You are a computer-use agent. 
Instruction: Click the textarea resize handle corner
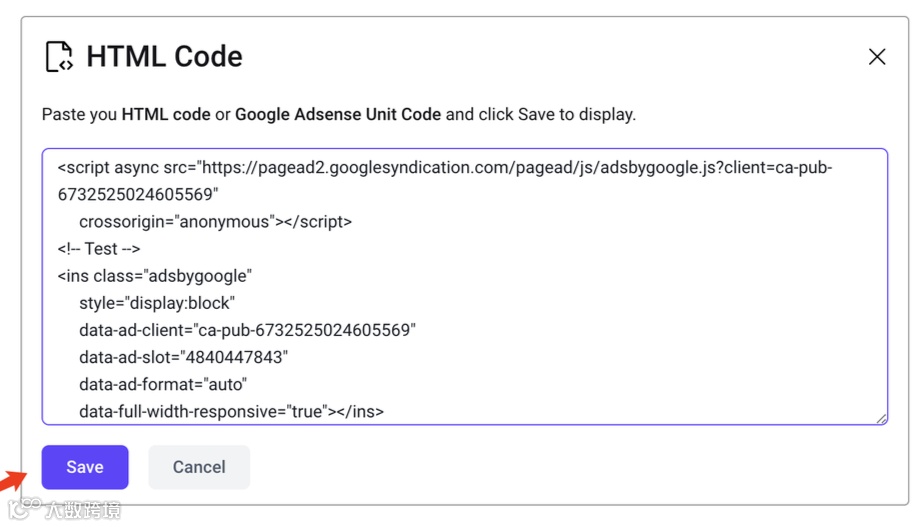[881, 419]
